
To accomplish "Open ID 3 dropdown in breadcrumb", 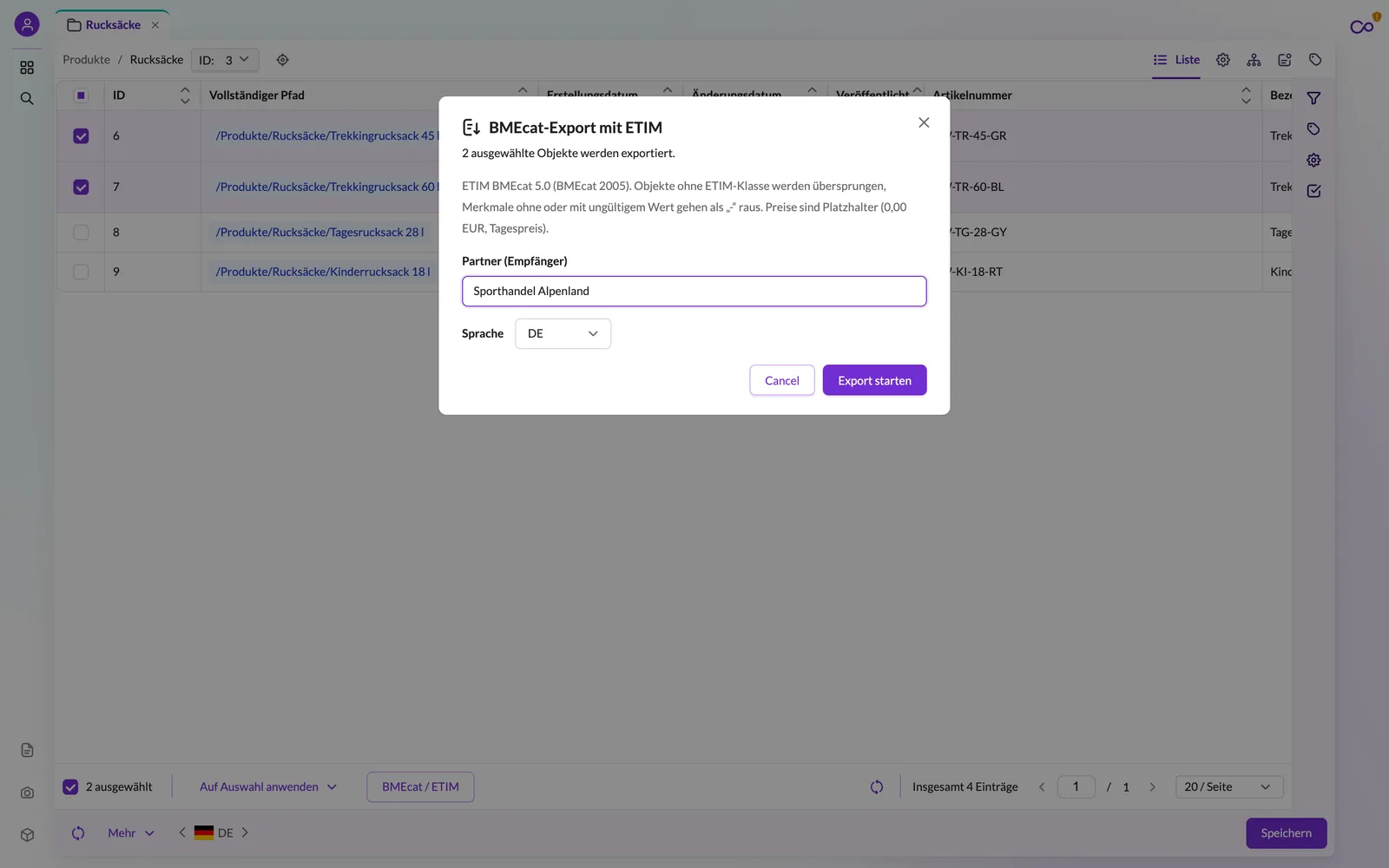I will [225, 60].
